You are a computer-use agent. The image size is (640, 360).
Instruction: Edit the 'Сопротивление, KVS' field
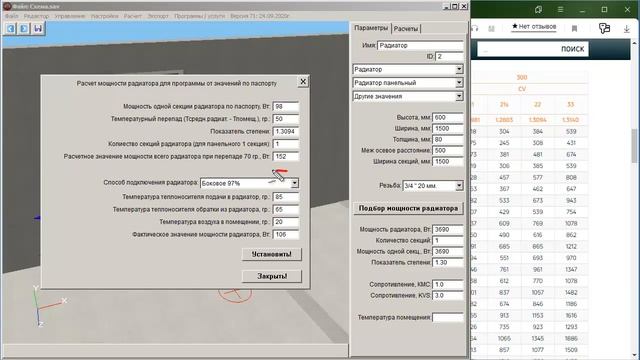(448, 296)
